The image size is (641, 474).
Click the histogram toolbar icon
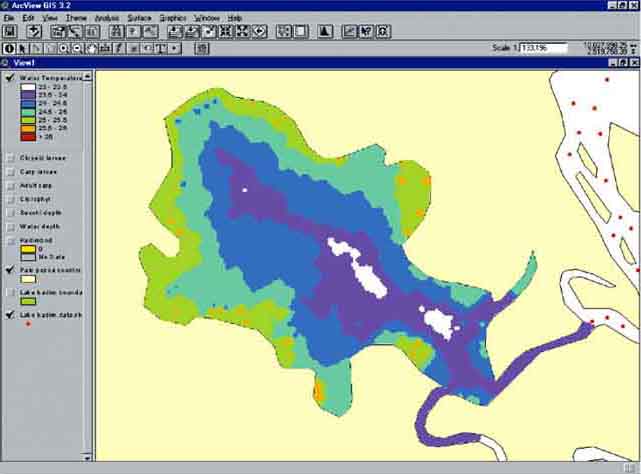coord(325,32)
